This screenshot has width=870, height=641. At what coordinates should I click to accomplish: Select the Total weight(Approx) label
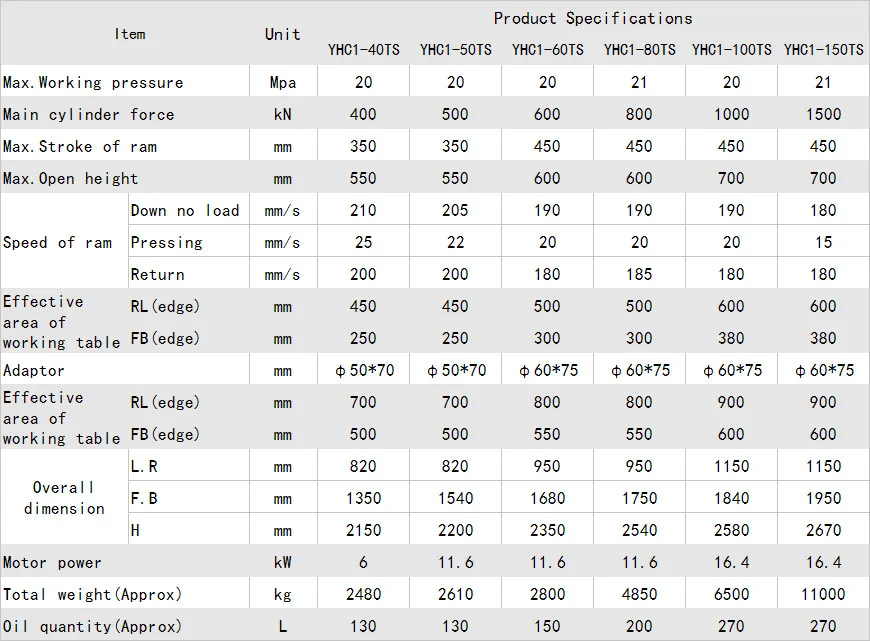(x=92, y=595)
